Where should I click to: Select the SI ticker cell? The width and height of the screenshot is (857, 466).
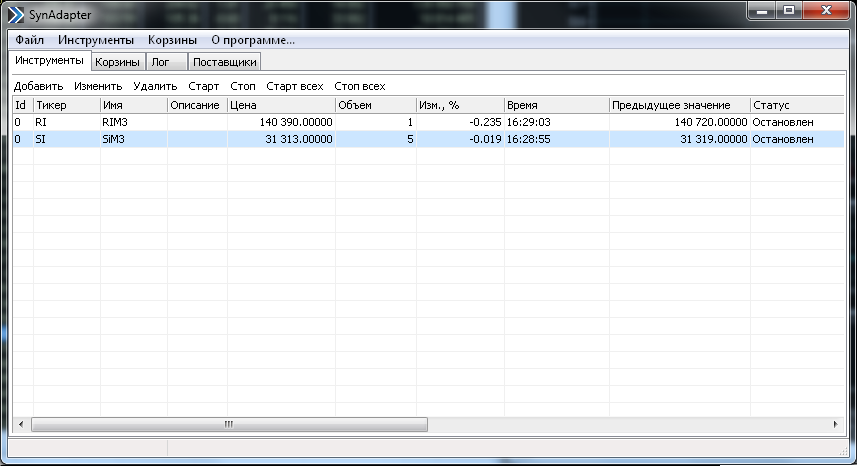pyautogui.click(x=67, y=139)
